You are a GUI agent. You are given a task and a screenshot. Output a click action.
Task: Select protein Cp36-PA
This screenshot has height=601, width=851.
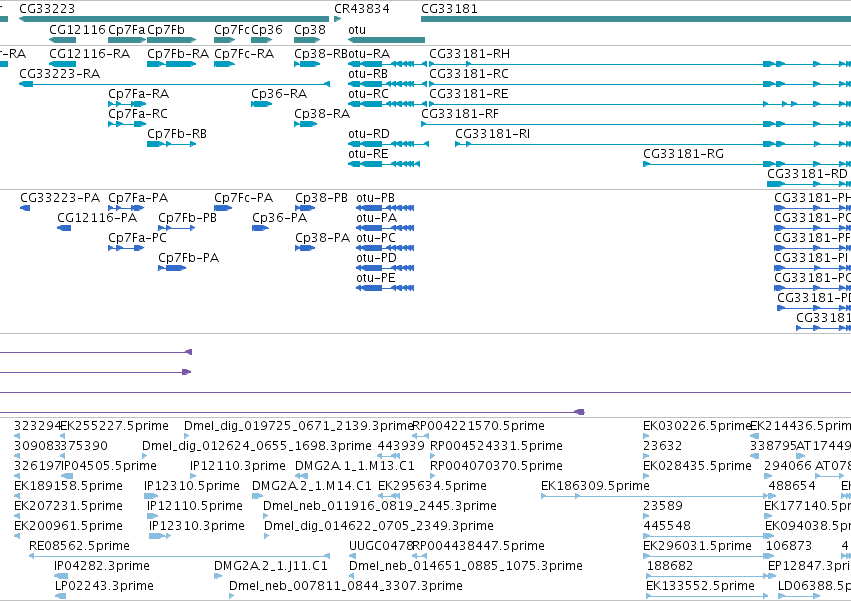coord(261,228)
